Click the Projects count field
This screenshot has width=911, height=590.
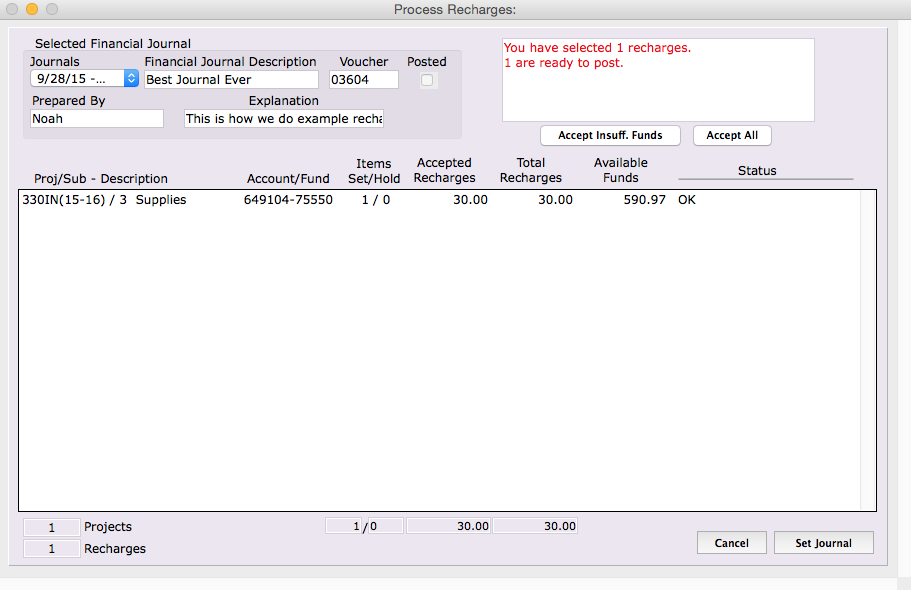click(x=51, y=527)
